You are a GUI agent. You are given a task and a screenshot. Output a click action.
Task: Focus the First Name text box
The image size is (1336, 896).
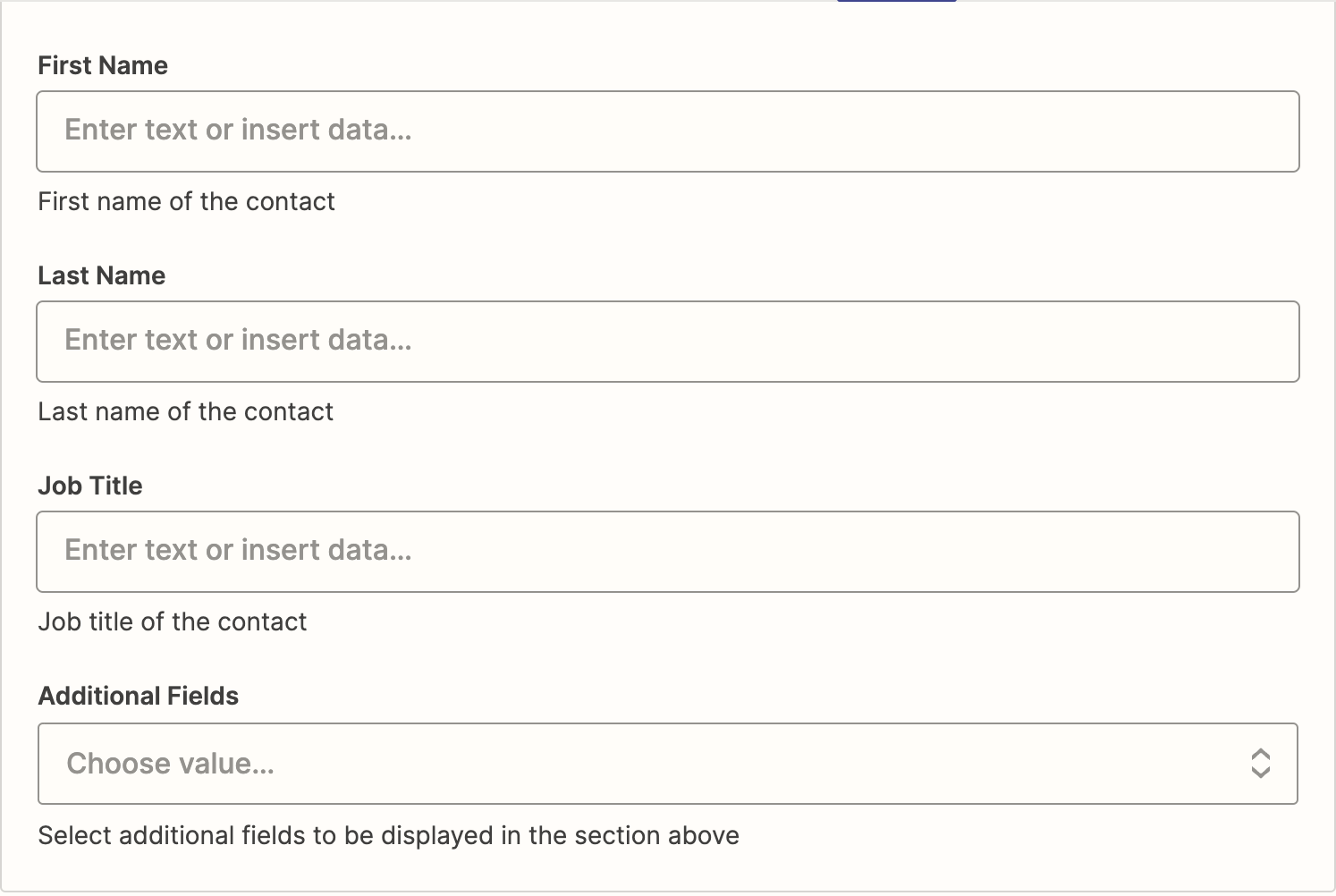667,131
